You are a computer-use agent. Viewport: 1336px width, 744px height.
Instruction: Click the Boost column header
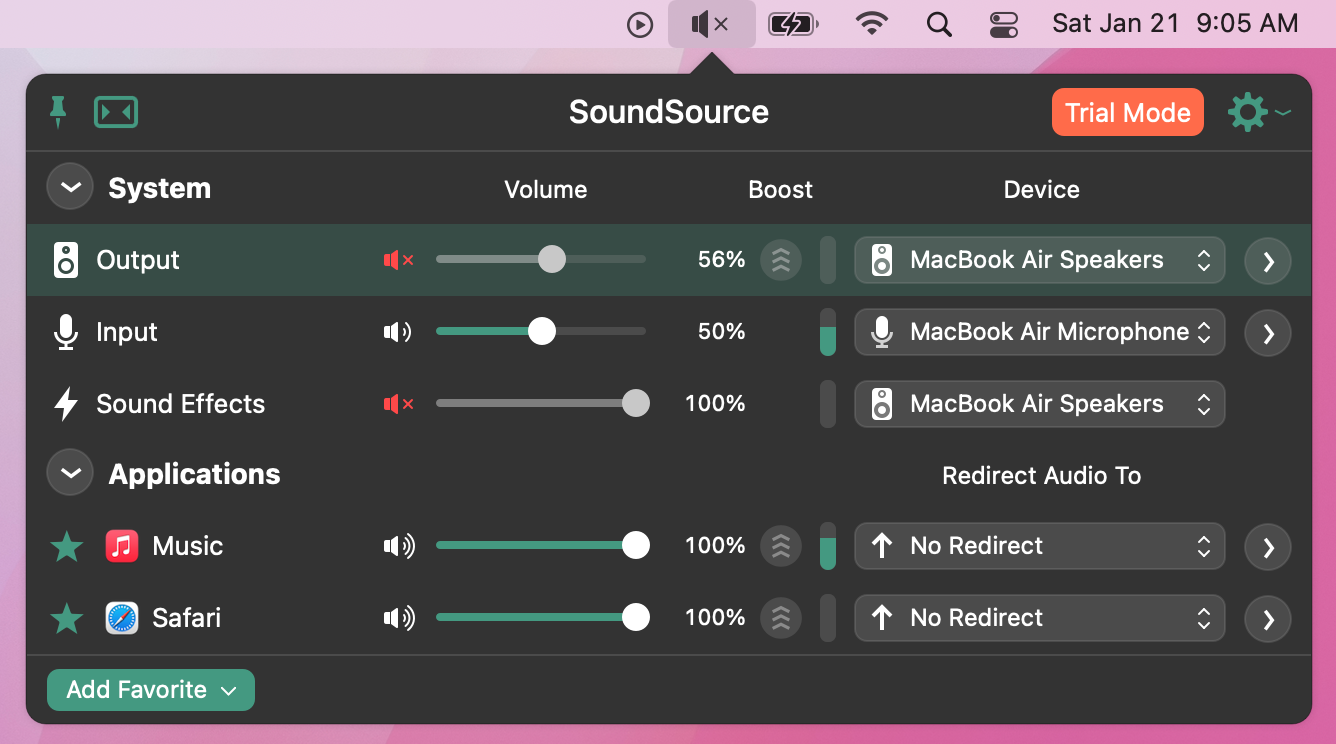780,190
